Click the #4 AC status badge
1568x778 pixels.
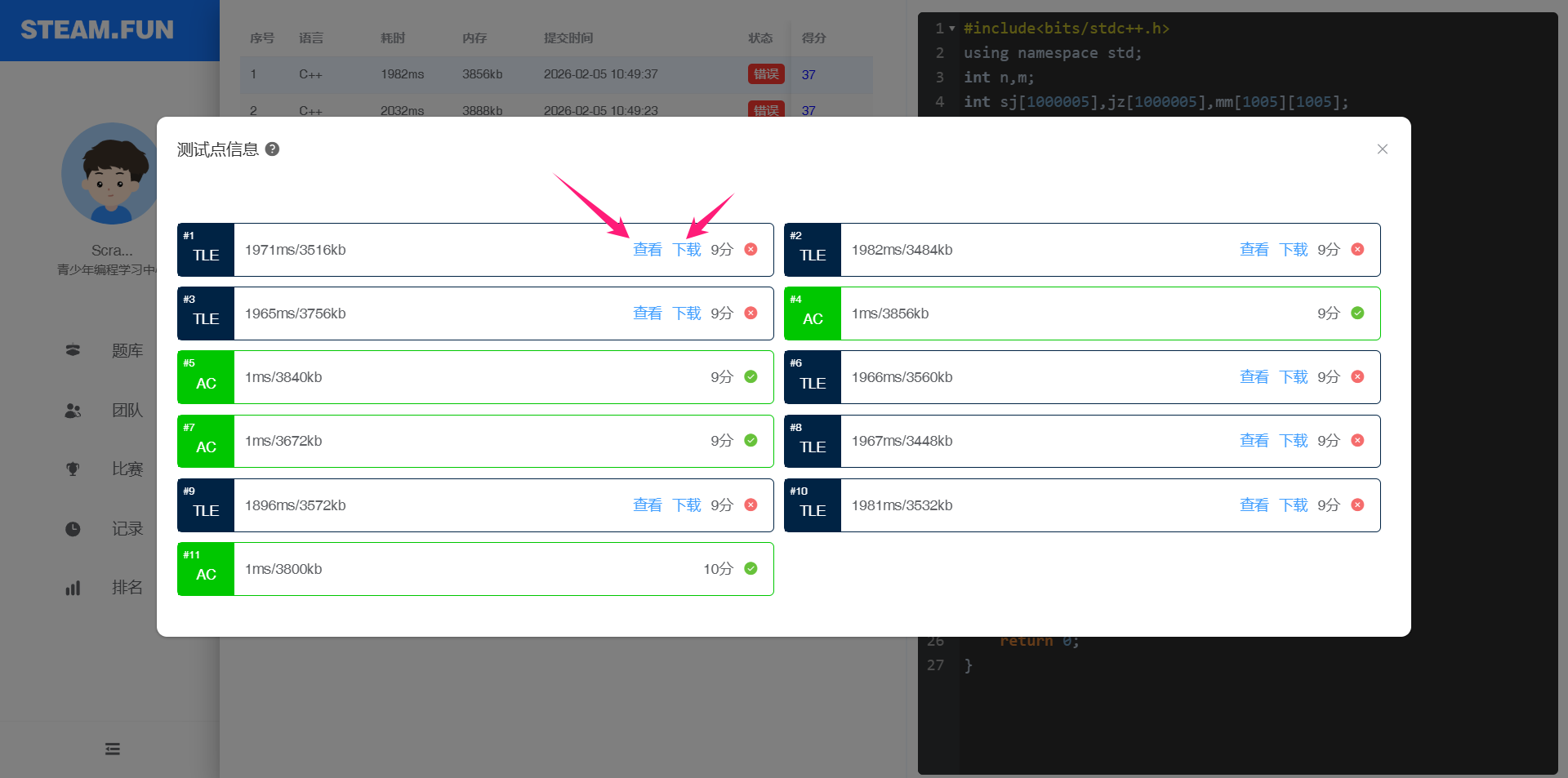point(813,313)
